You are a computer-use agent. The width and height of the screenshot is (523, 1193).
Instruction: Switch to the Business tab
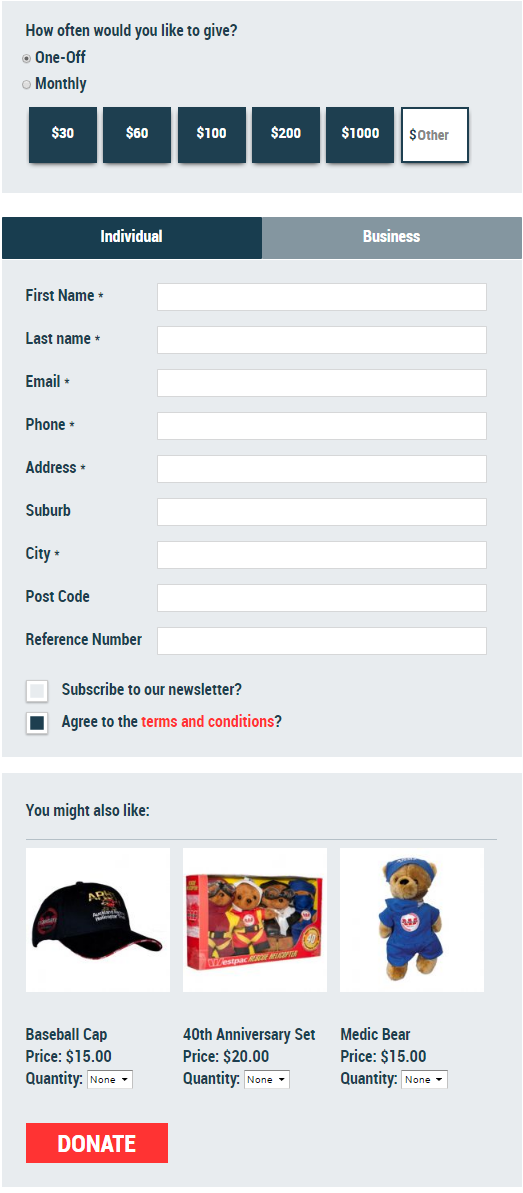pos(391,237)
